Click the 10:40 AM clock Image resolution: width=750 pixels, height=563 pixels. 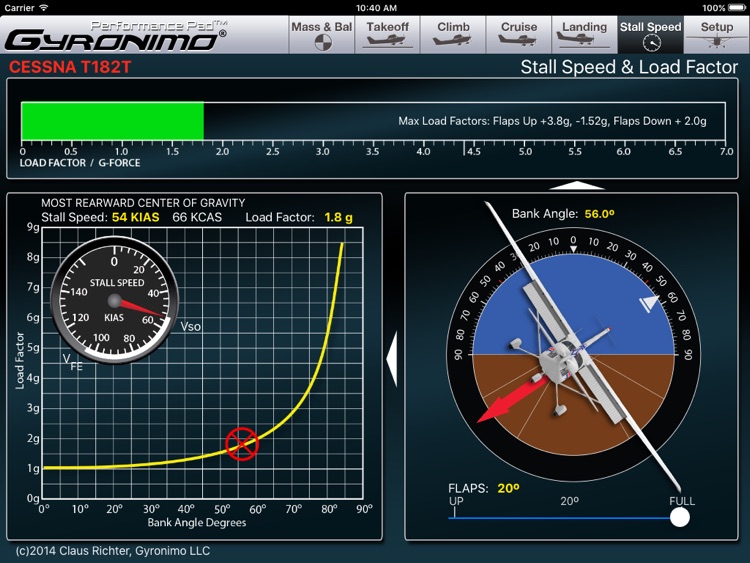coord(376,8)
